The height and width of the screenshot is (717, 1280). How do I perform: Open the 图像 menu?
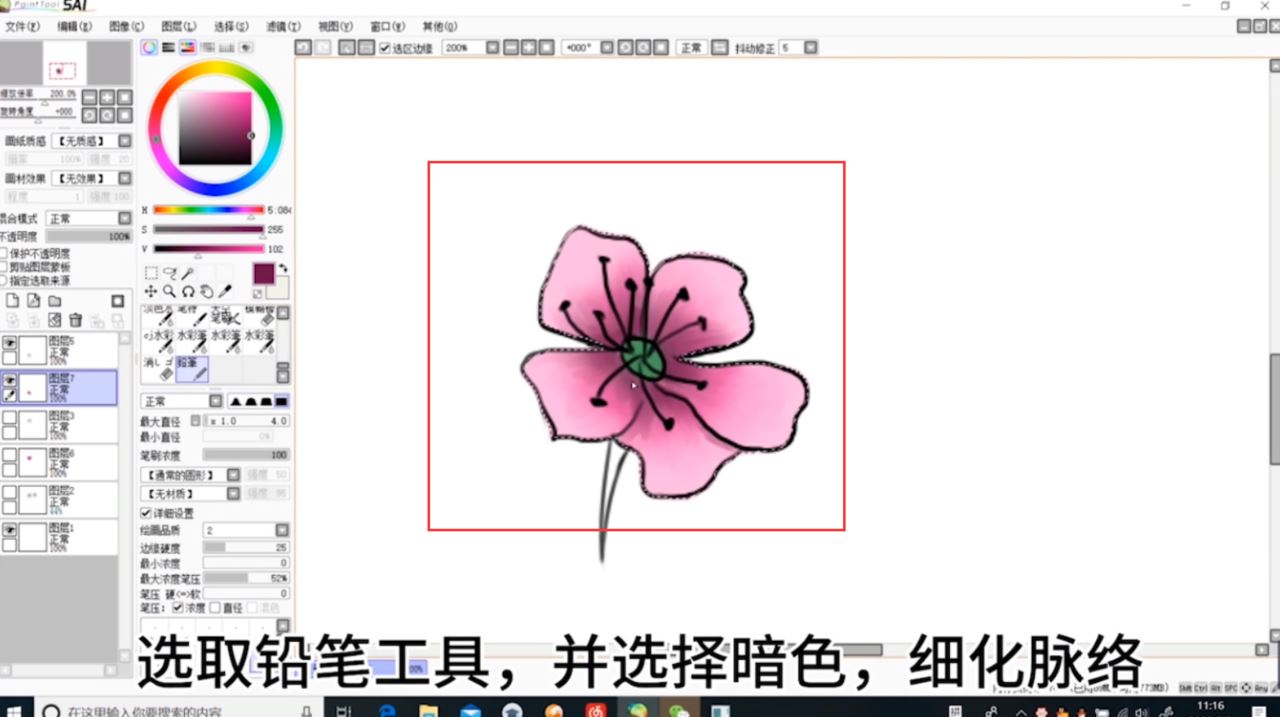pos(126,26)
